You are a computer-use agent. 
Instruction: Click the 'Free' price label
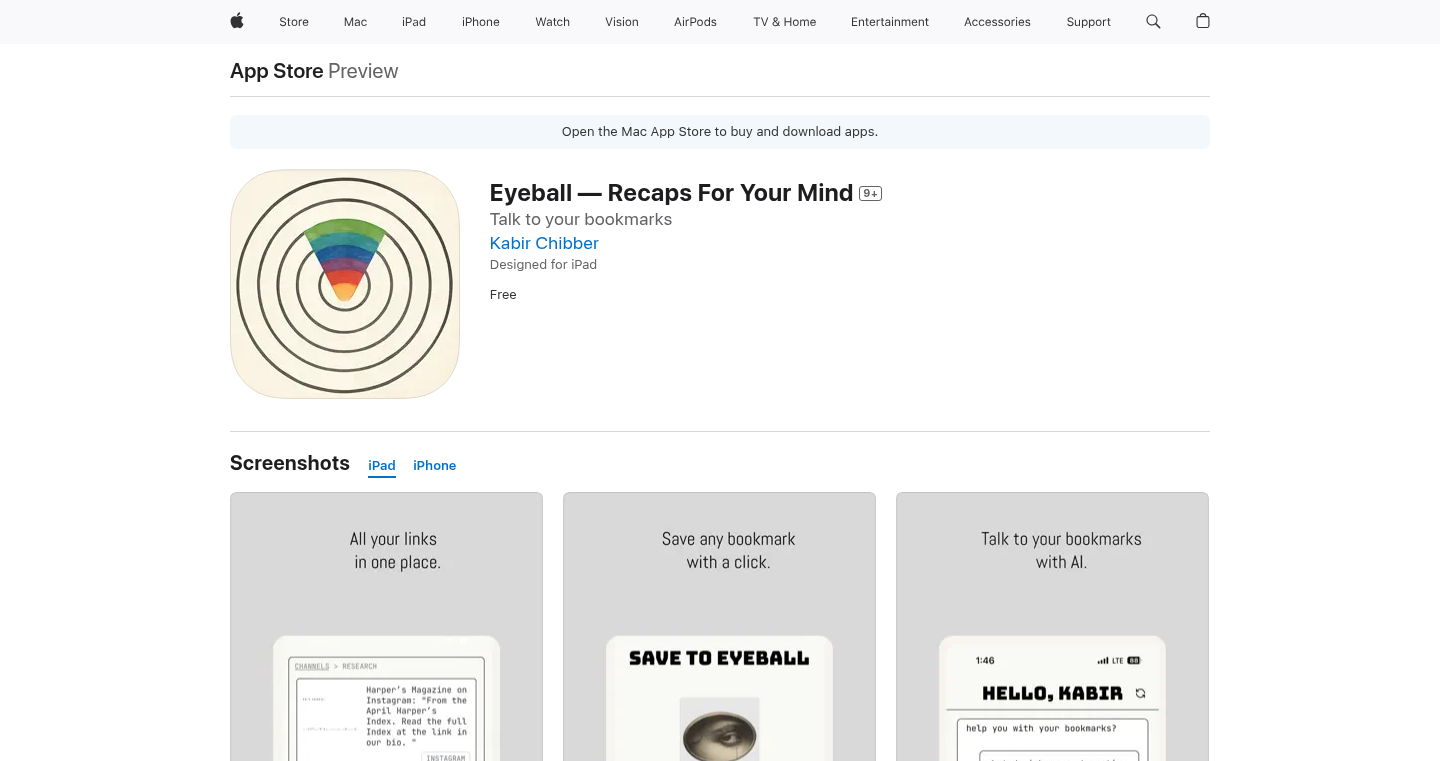coord(503,295)
